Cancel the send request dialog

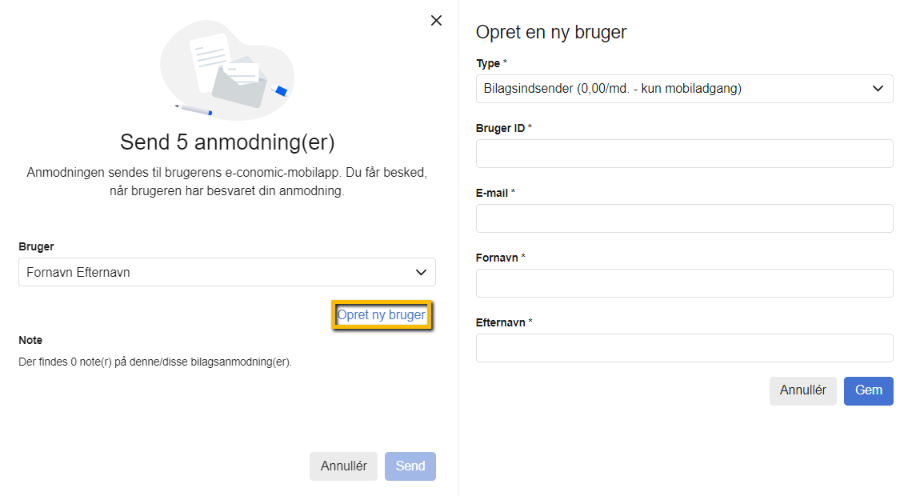tap(343, 466)
